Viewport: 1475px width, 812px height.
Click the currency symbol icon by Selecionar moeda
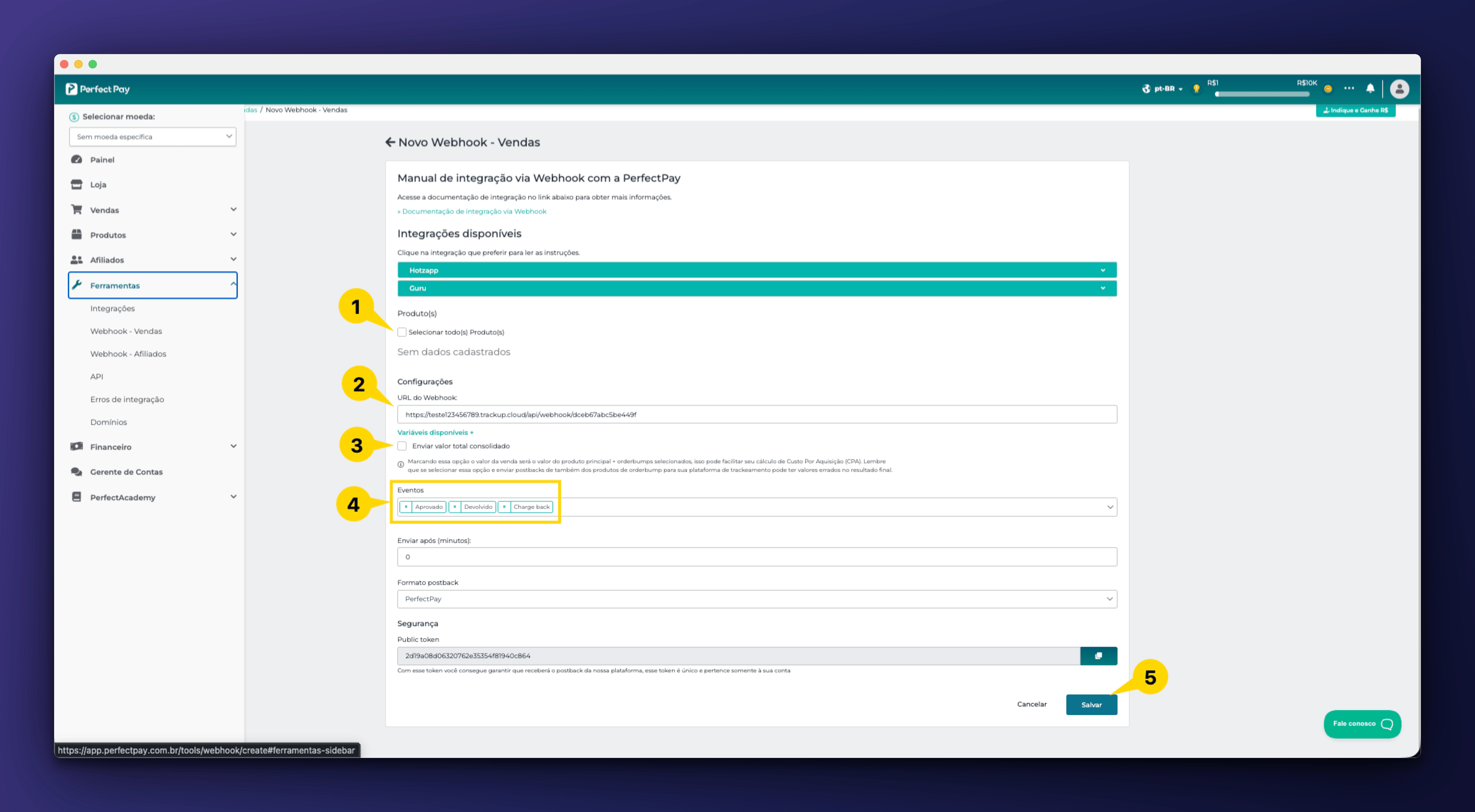point(74,117)
